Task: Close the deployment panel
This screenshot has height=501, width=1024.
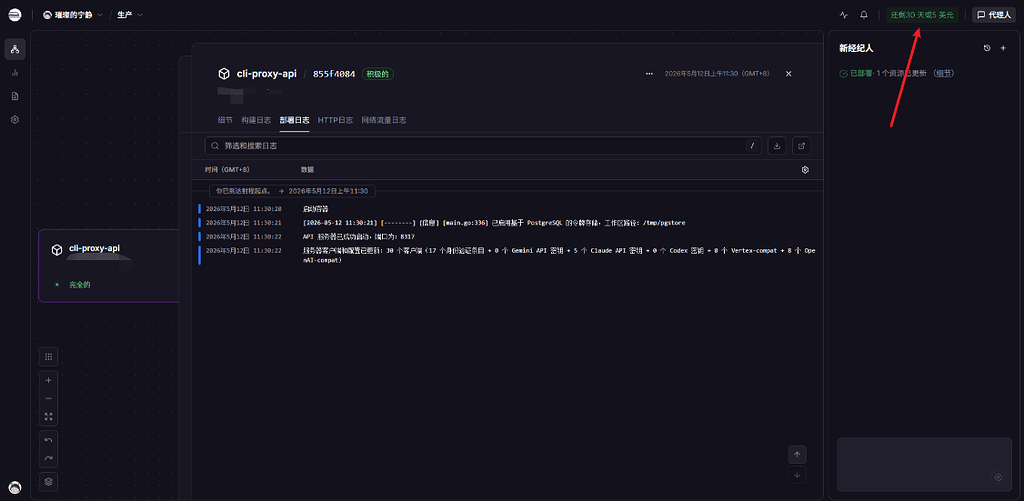Action: 788,74
